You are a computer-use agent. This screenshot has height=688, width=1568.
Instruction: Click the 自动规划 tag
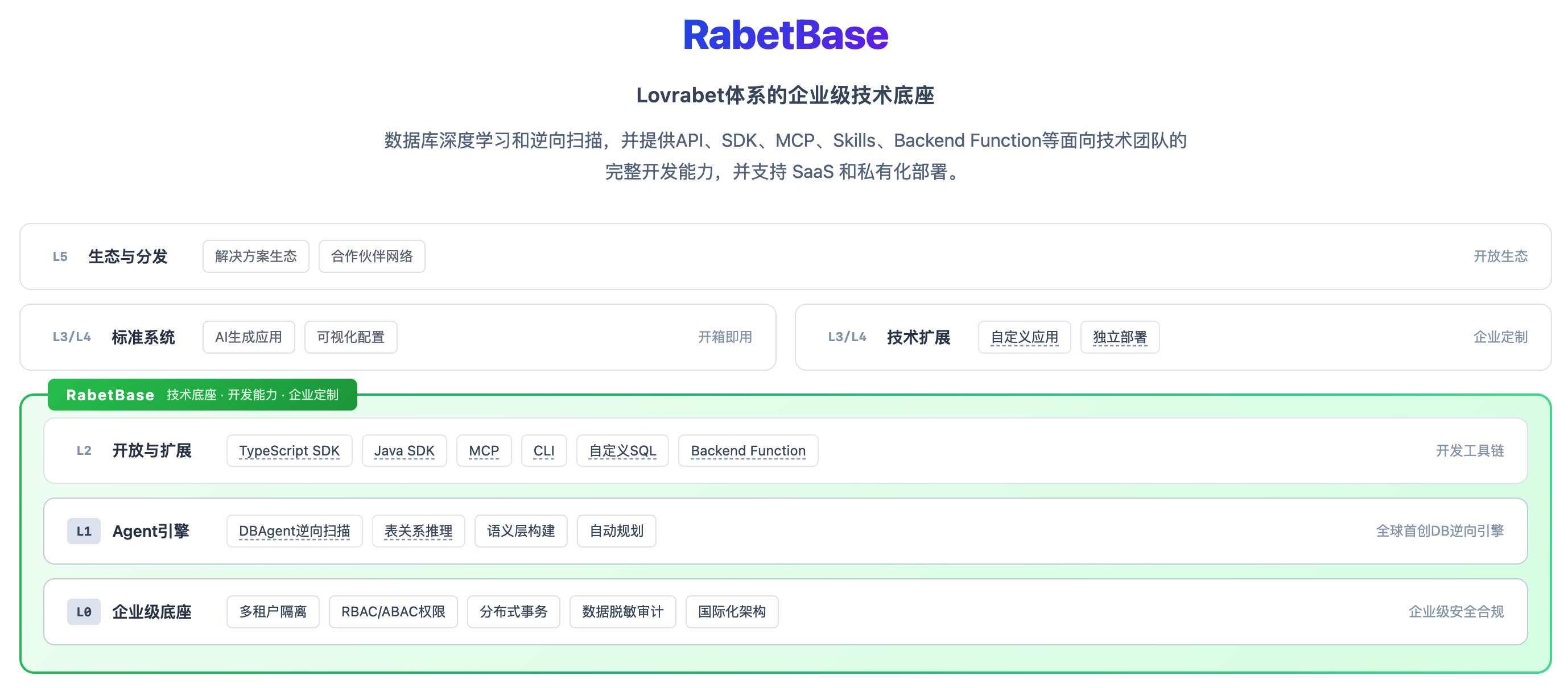point(616,531)
